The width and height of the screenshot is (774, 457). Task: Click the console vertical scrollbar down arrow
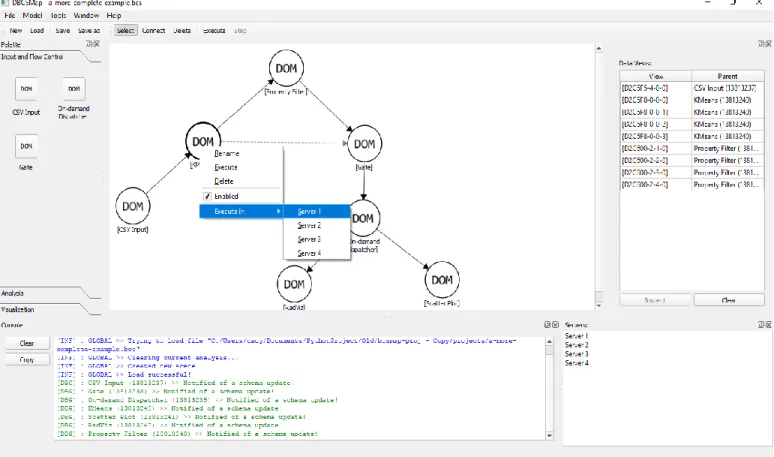click(549, 435)
